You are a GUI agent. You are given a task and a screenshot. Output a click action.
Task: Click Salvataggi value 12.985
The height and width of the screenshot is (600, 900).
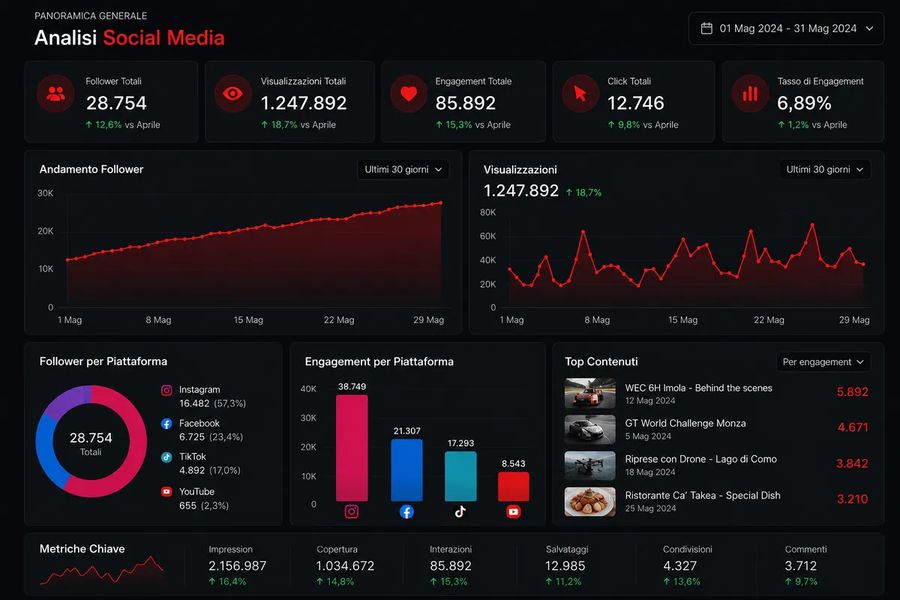pos(565,566)
